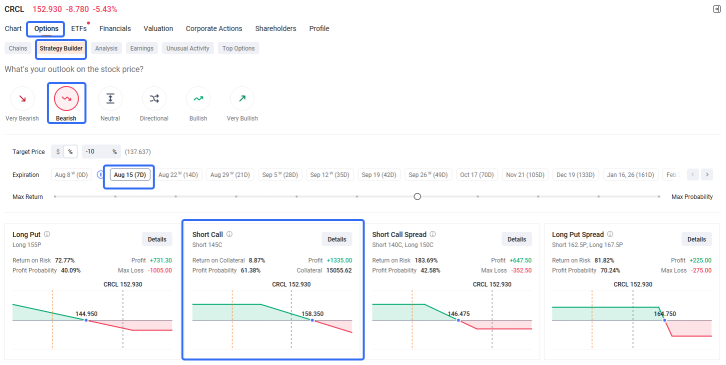This screenshot has height=365, width=726.
Task: View Details for Long Put strategy
Action: [157, 239]
